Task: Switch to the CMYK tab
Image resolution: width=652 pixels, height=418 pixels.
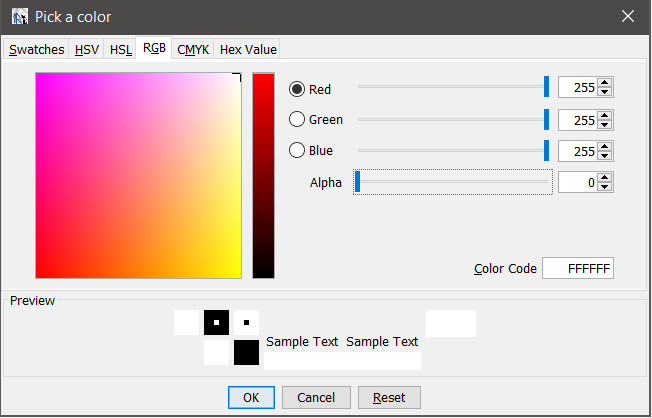Action: point(193,49)
